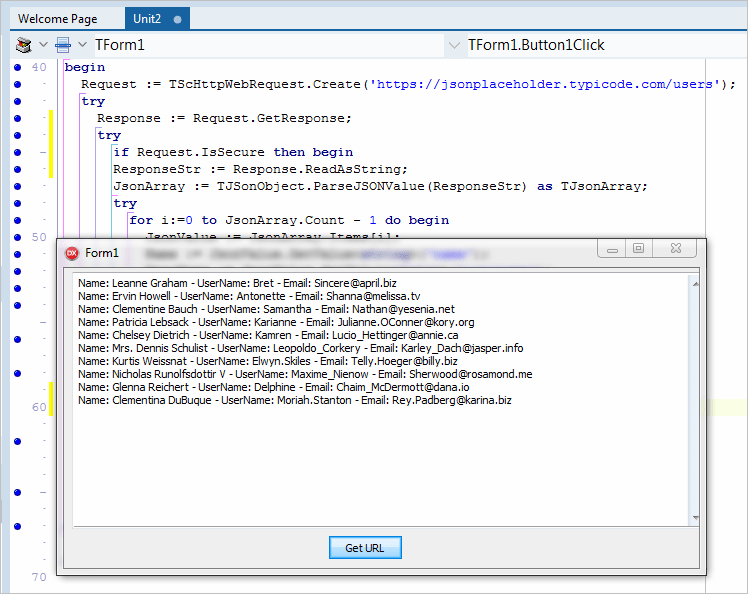Click the 'Leanne Graham' line in the memo
The width and height of the screenshot is (748, 594).
[237, 283]
